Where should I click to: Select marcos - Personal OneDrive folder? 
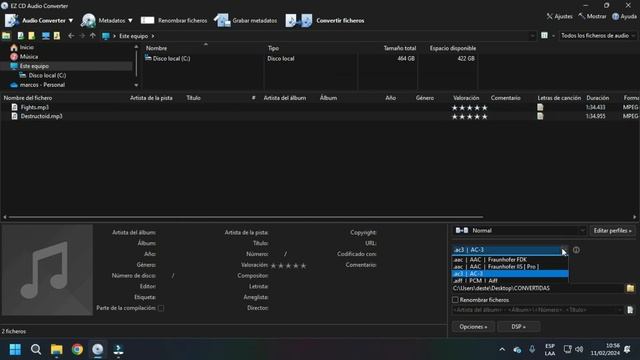point(42,85)
